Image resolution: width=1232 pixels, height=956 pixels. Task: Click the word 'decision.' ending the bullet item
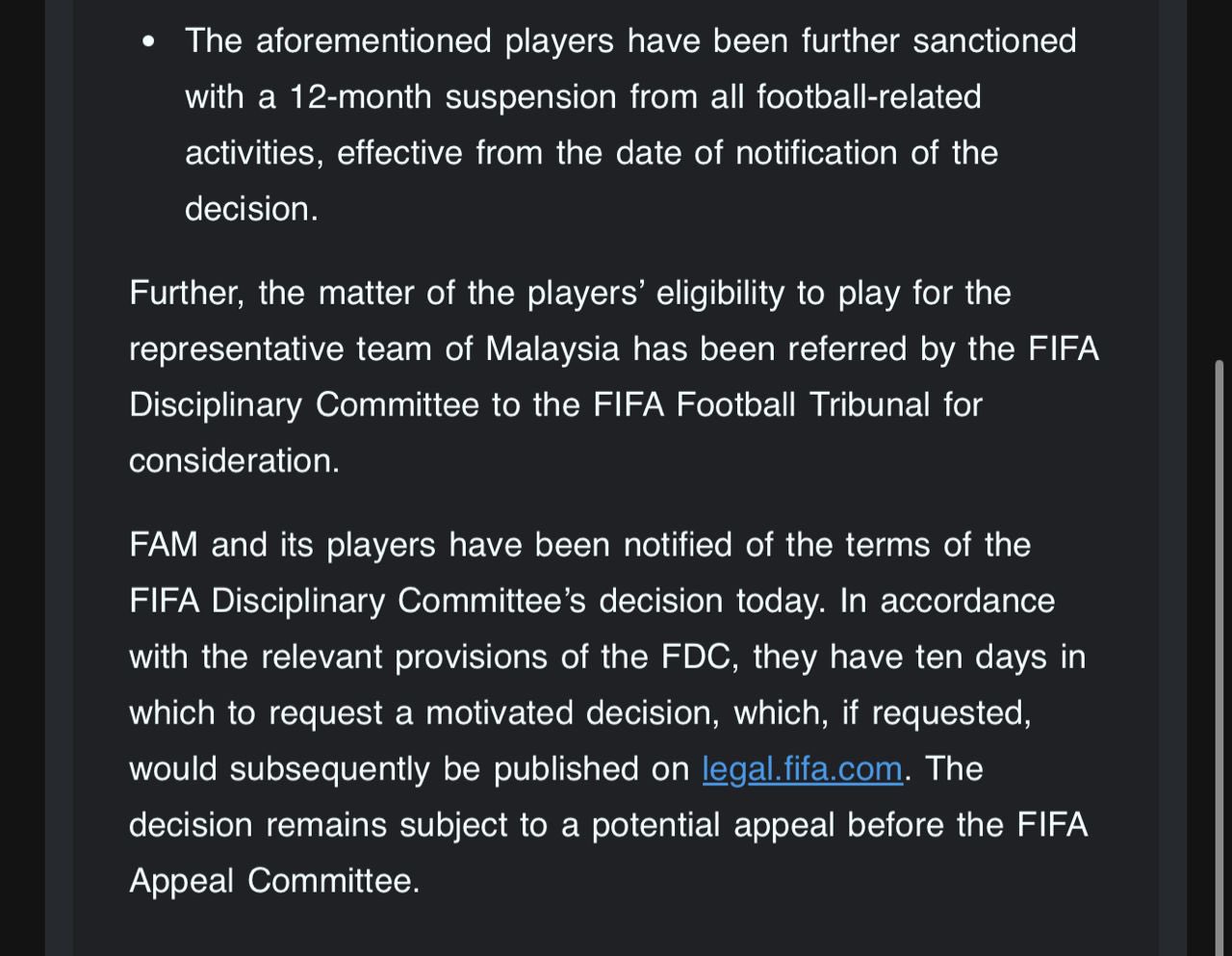(250, 209)
